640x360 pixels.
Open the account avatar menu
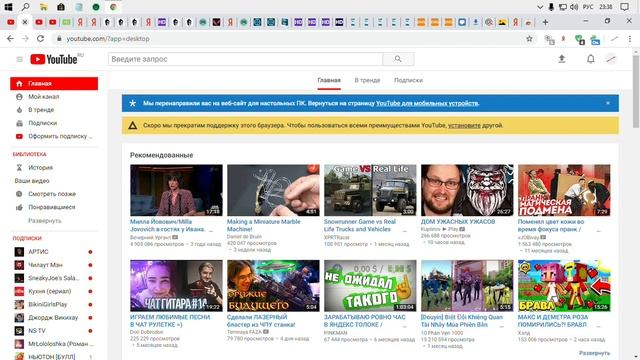click(x=611, y=59)
